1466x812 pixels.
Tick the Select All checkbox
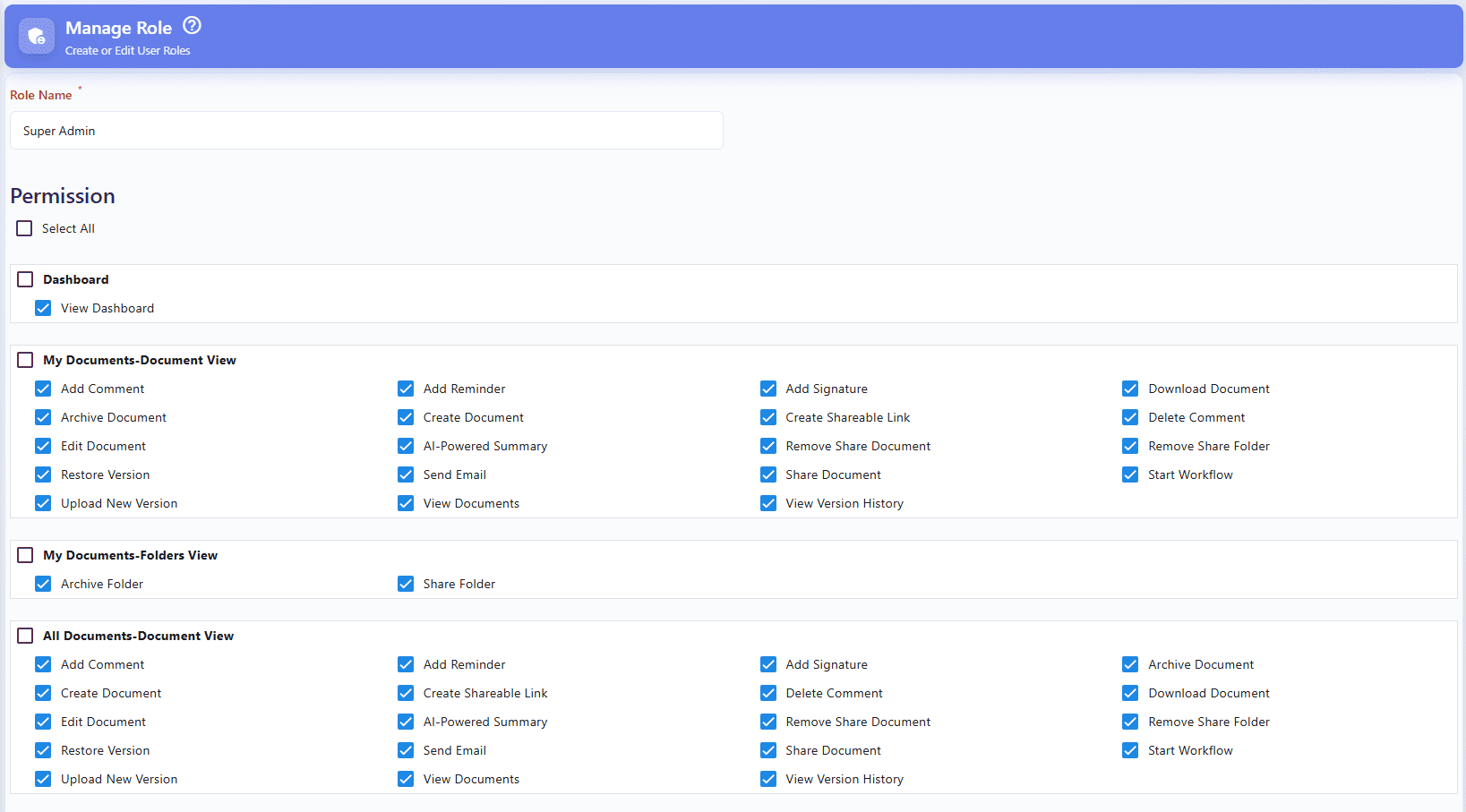pos(24,228)
